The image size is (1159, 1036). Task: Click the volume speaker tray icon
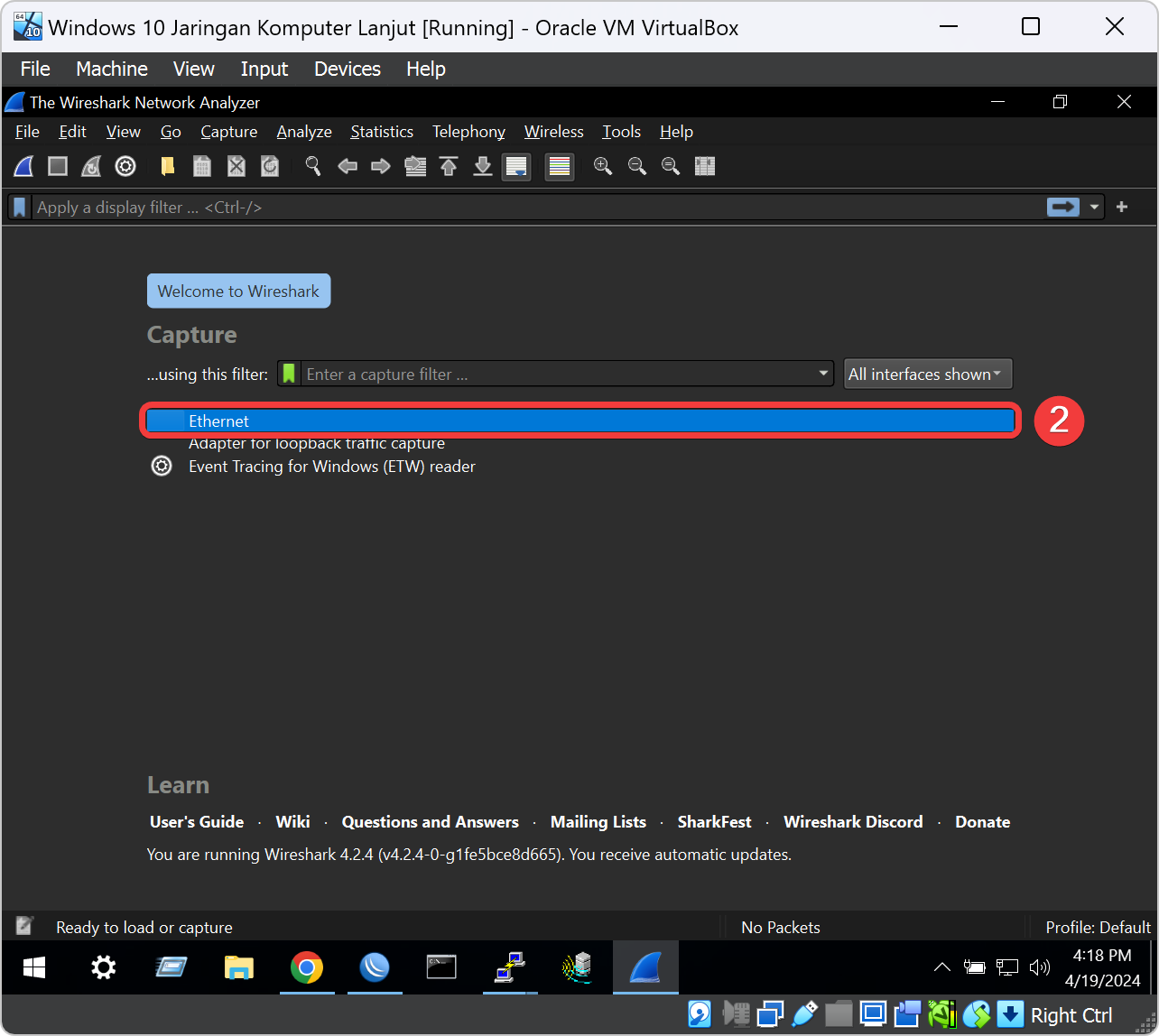point(1040,967)
